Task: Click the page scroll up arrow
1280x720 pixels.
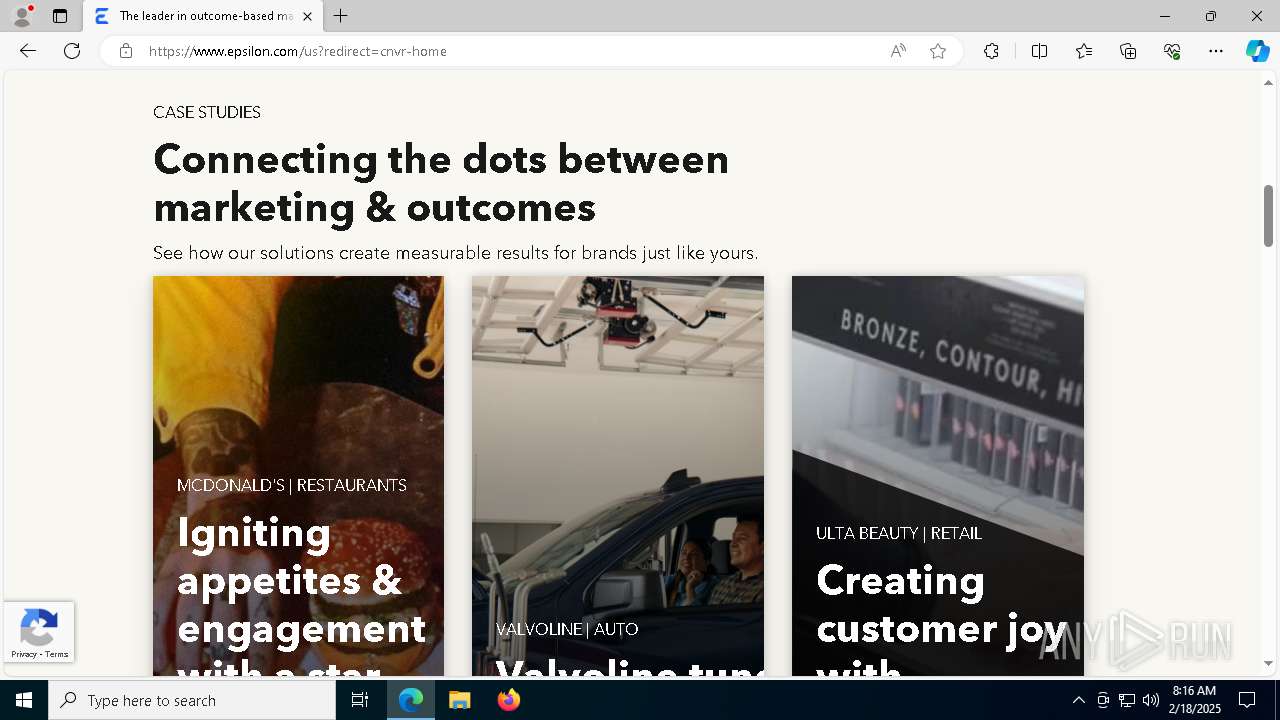Action: [1268, 83]
